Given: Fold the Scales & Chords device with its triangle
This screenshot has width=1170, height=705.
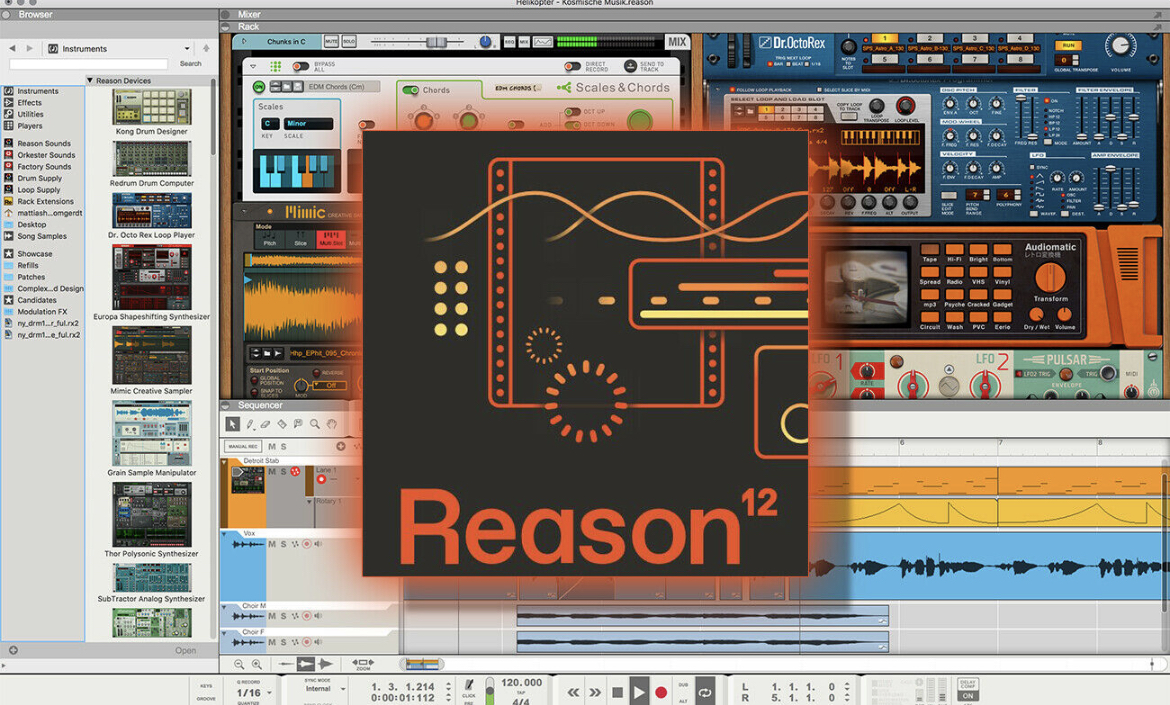Looking at the screenshot, I should 253,66.
